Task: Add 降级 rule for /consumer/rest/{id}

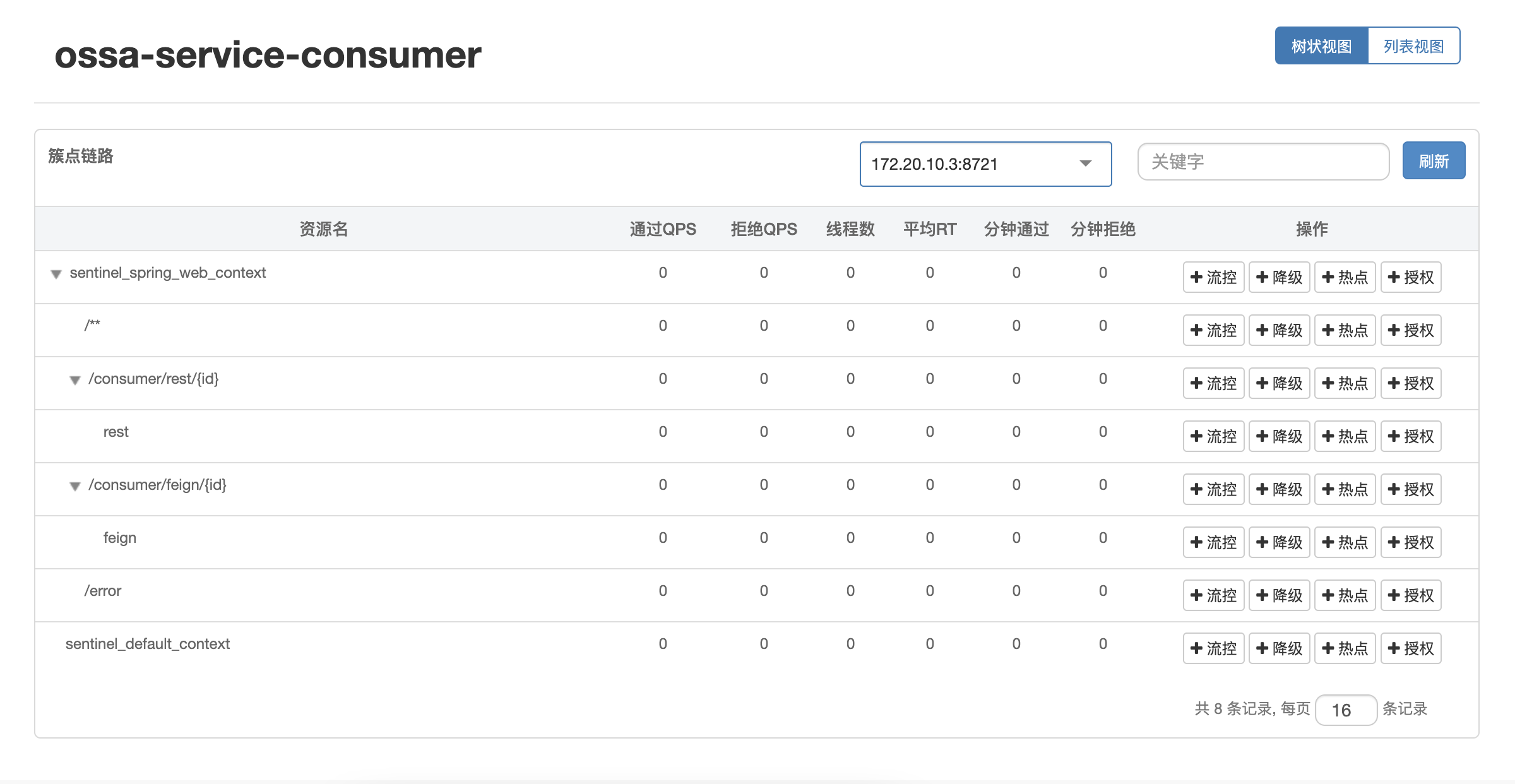Action: click(x=1280, y=383)
